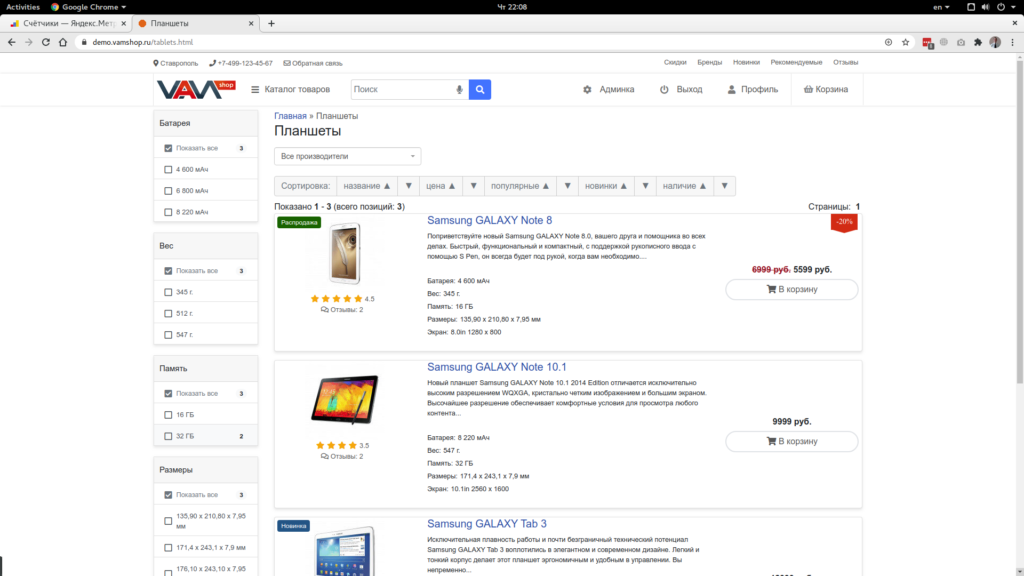
Task: Open Samsung GALAXY Note 10.1 product image
Action: click(344, 400)
